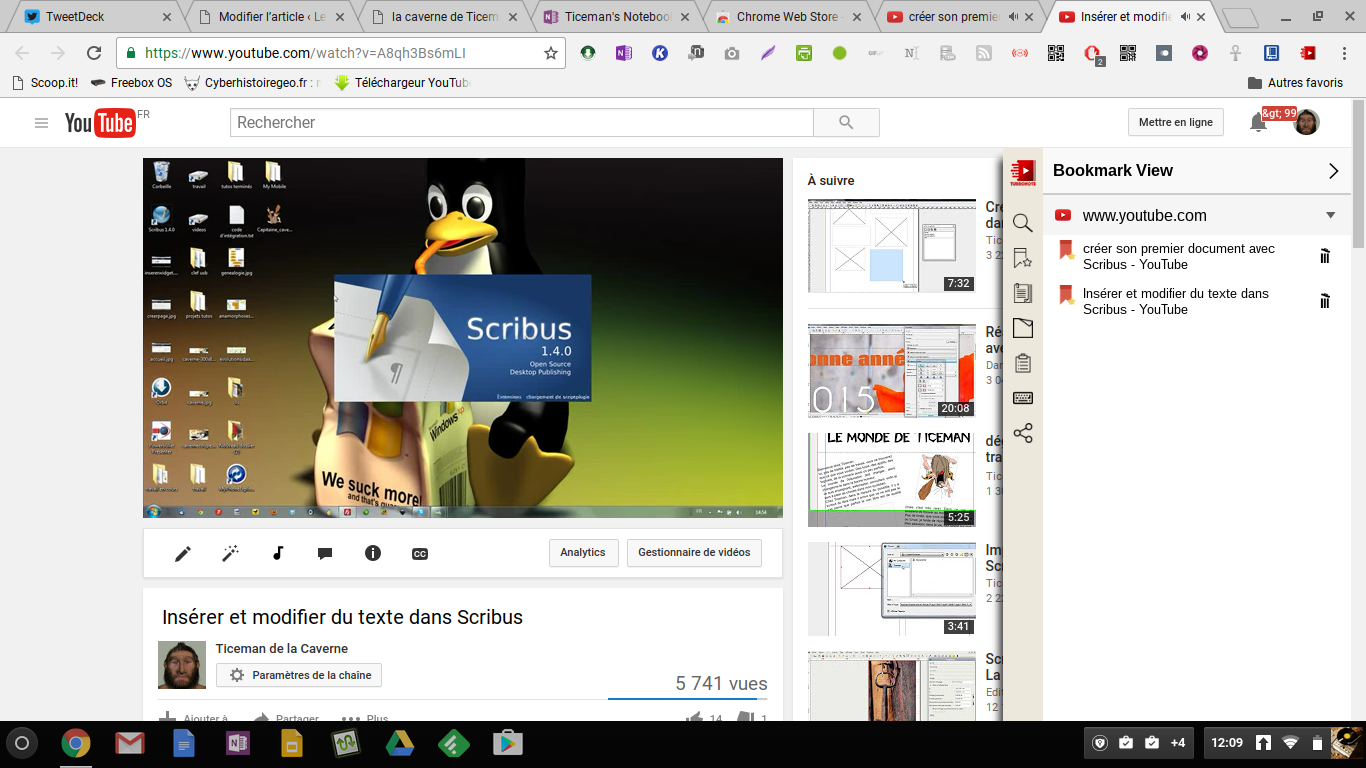
Task: Switch to the 'créer son premier' YouTube tab
Action: pos(960,16)
